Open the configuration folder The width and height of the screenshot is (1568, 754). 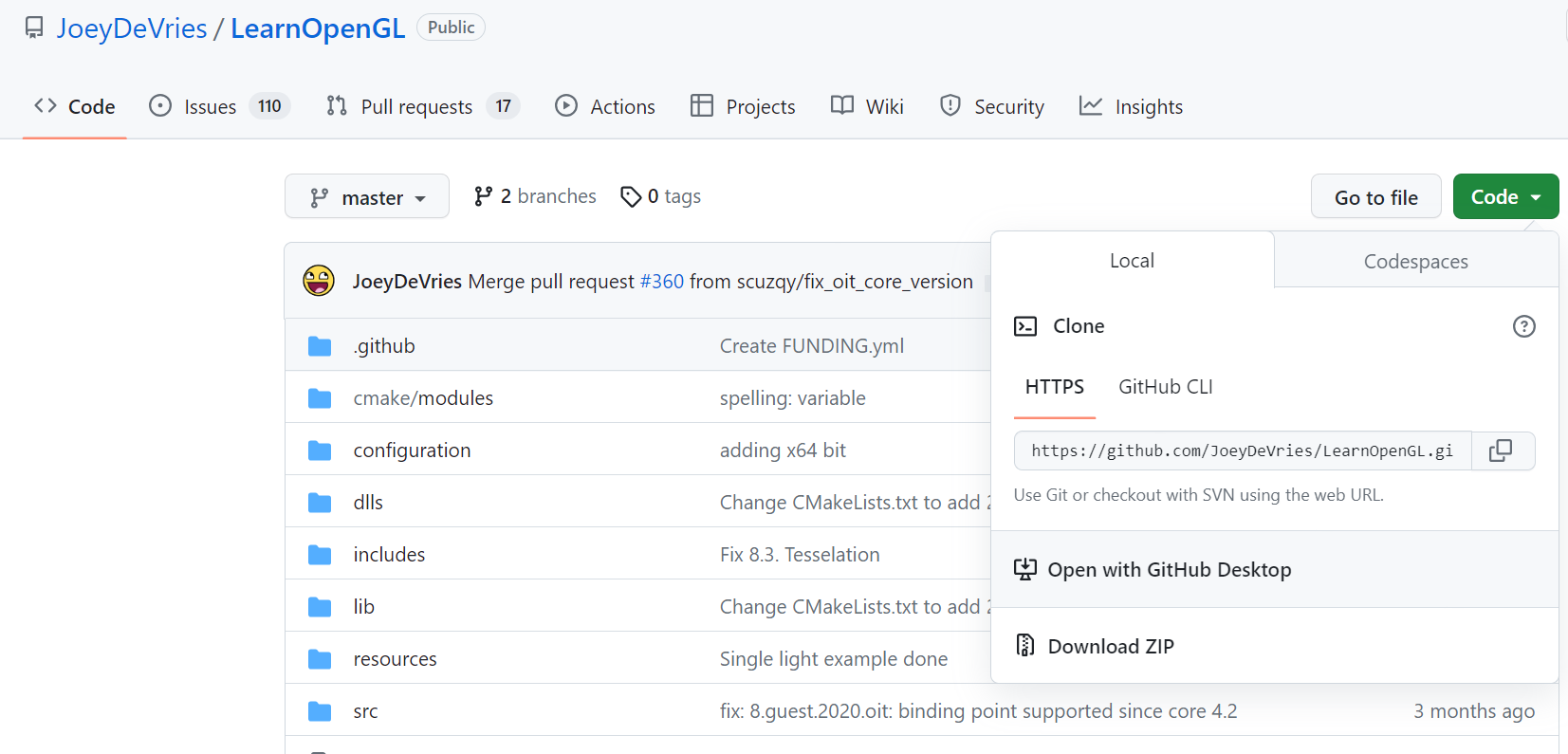pos(412,451)
